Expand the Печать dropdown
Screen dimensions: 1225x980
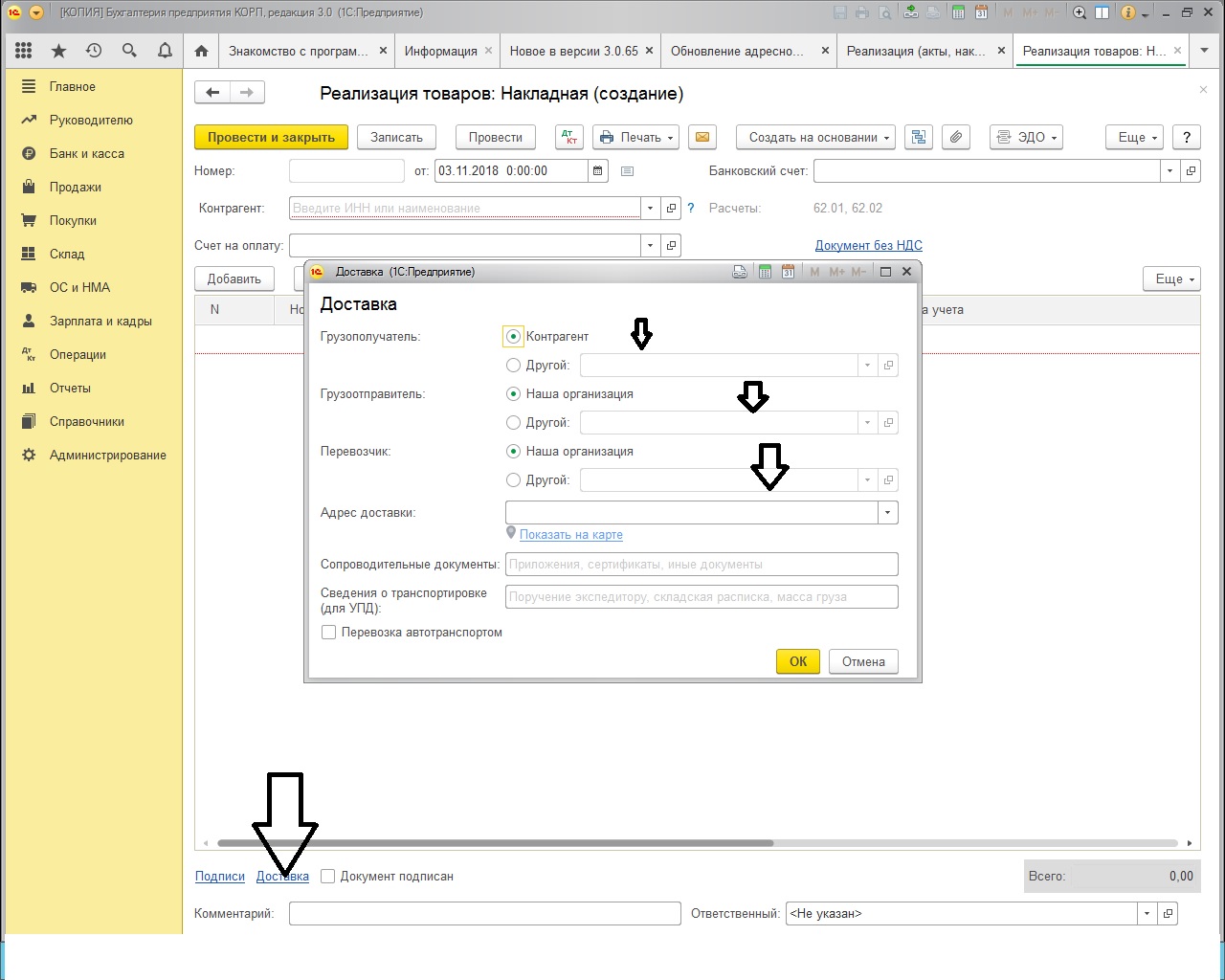[635, 137]
